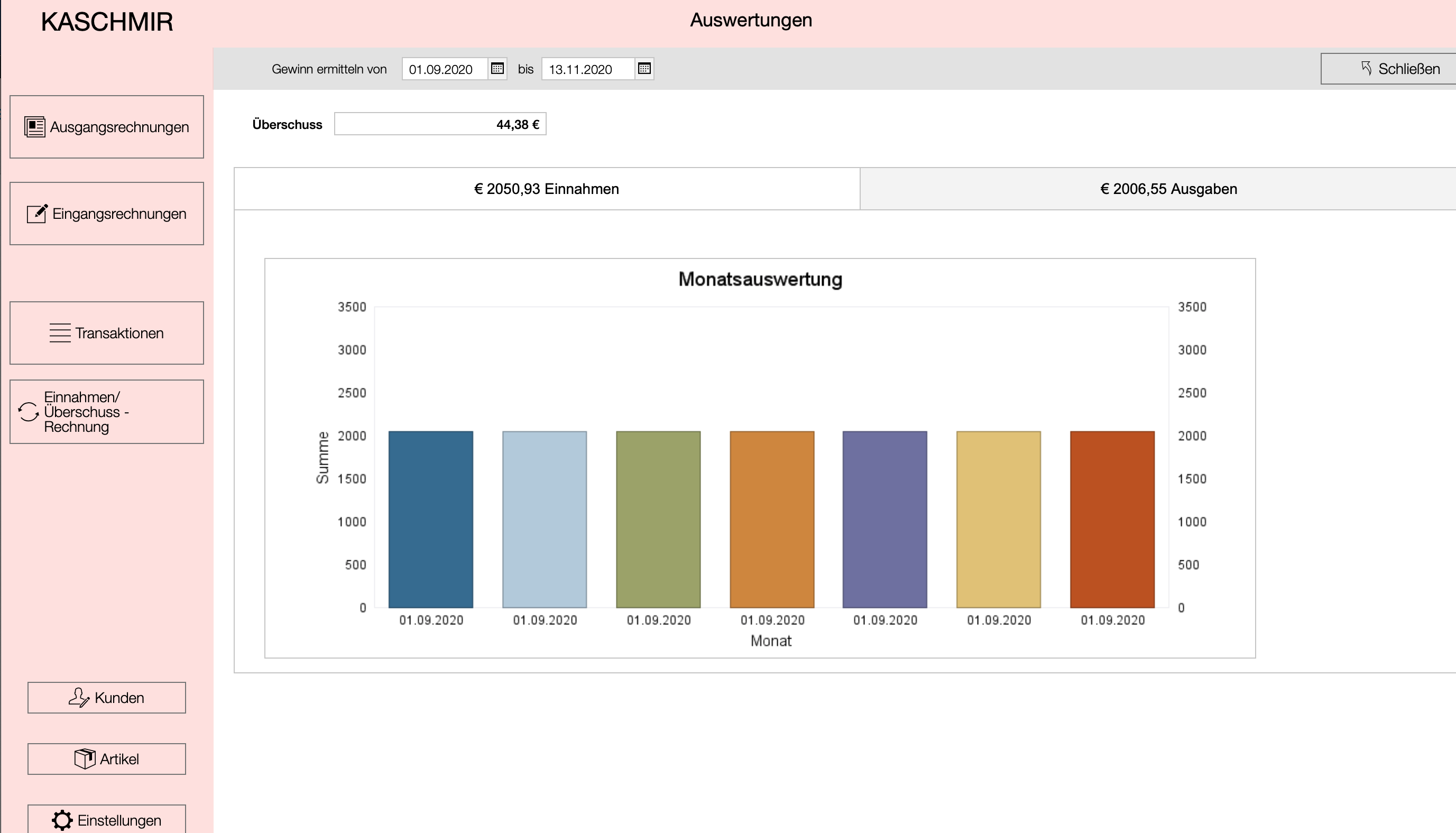Click the Überschuss amount field
Viewport: 1456px width, 833px height.
[440, 124]
